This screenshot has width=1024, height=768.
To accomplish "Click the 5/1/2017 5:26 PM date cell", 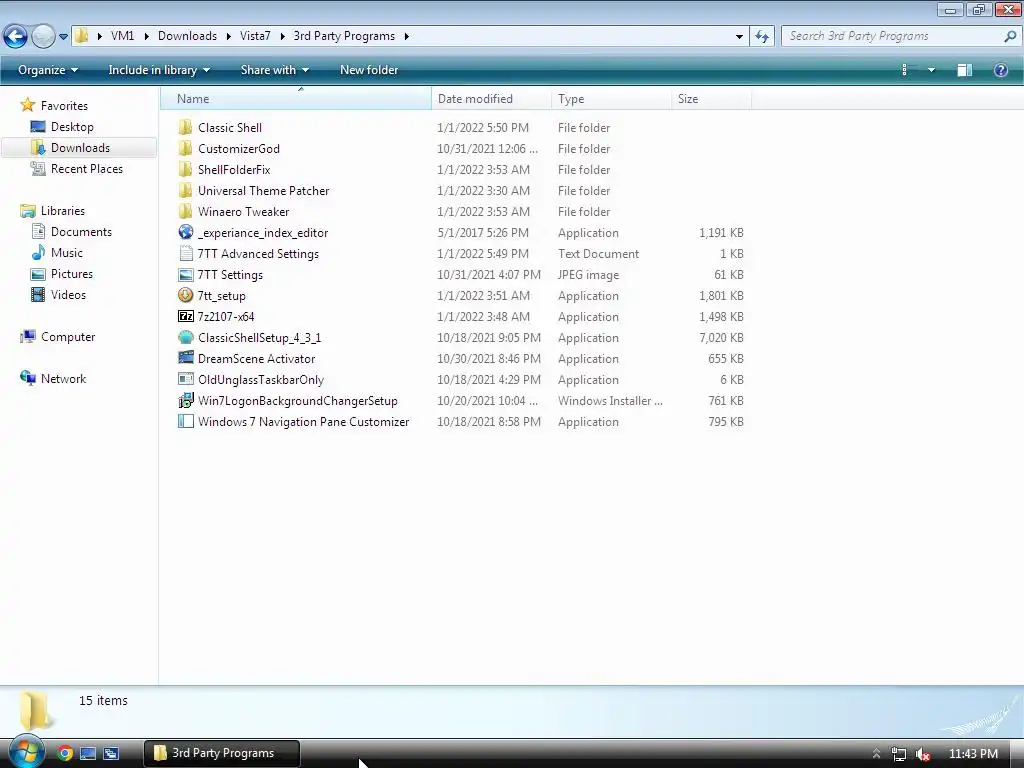I will pos(483,232).
